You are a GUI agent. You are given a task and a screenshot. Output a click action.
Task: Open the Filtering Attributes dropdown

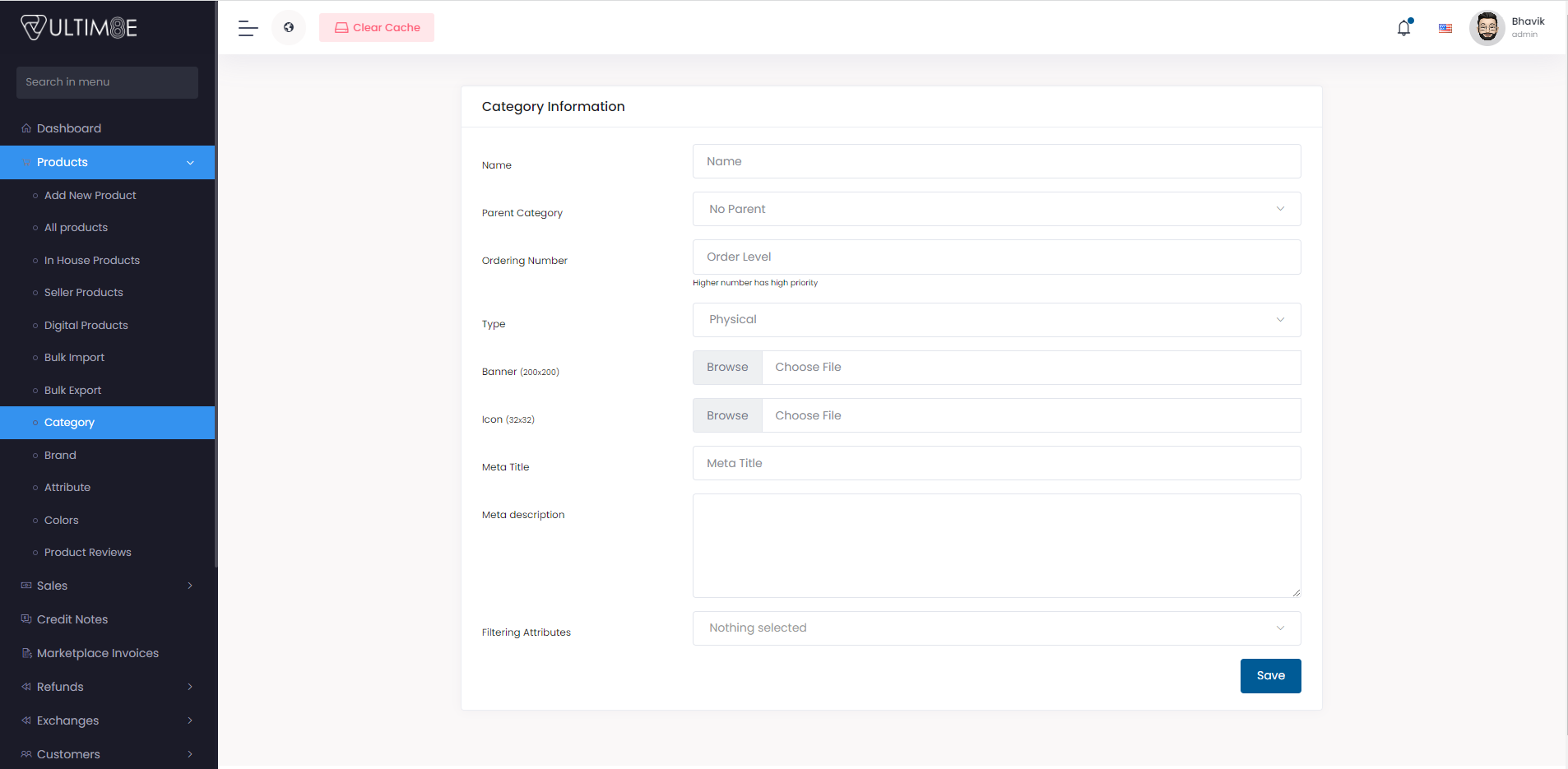coord(995,628)
